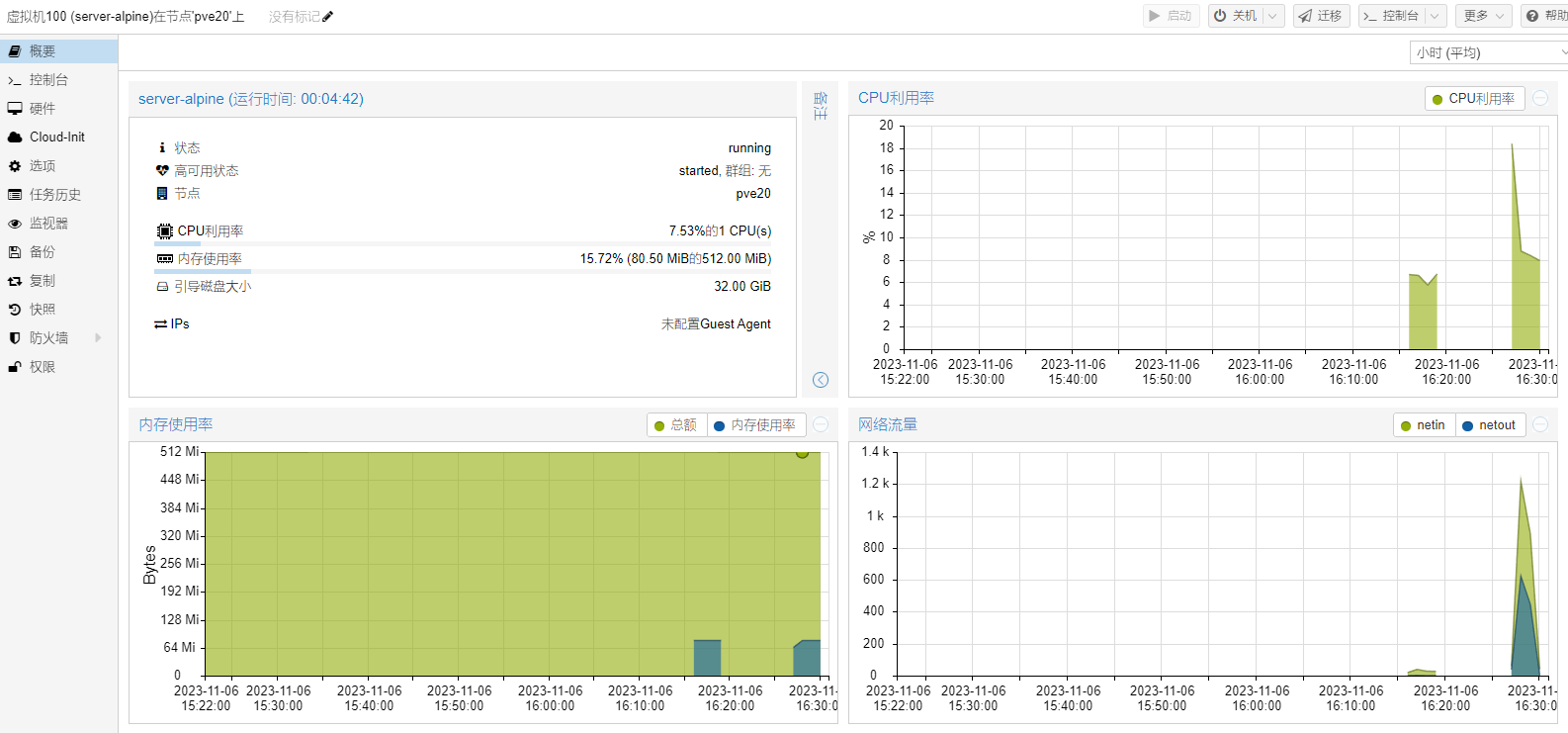1568x733 pixels.
Task: Click the network chart undo zoom icon
Action: pyautogui.click(x=1540, y=424)
